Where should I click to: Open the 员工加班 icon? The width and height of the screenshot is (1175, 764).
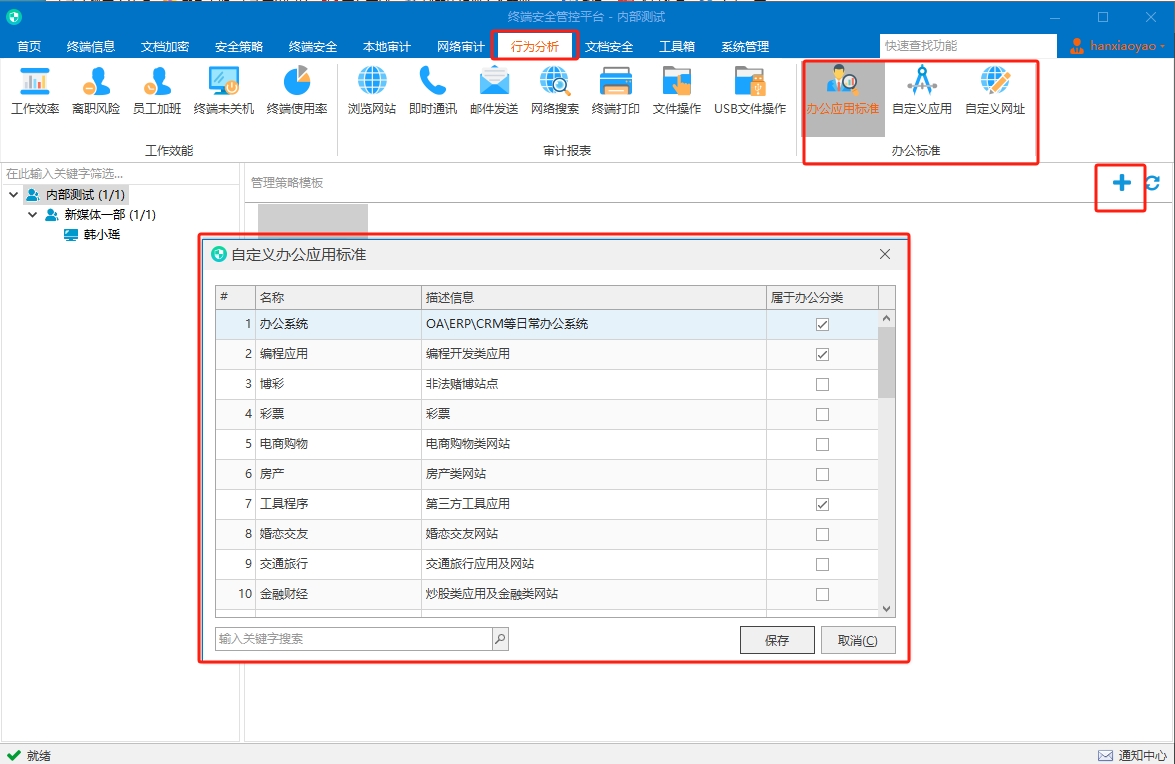coord(157,91)
